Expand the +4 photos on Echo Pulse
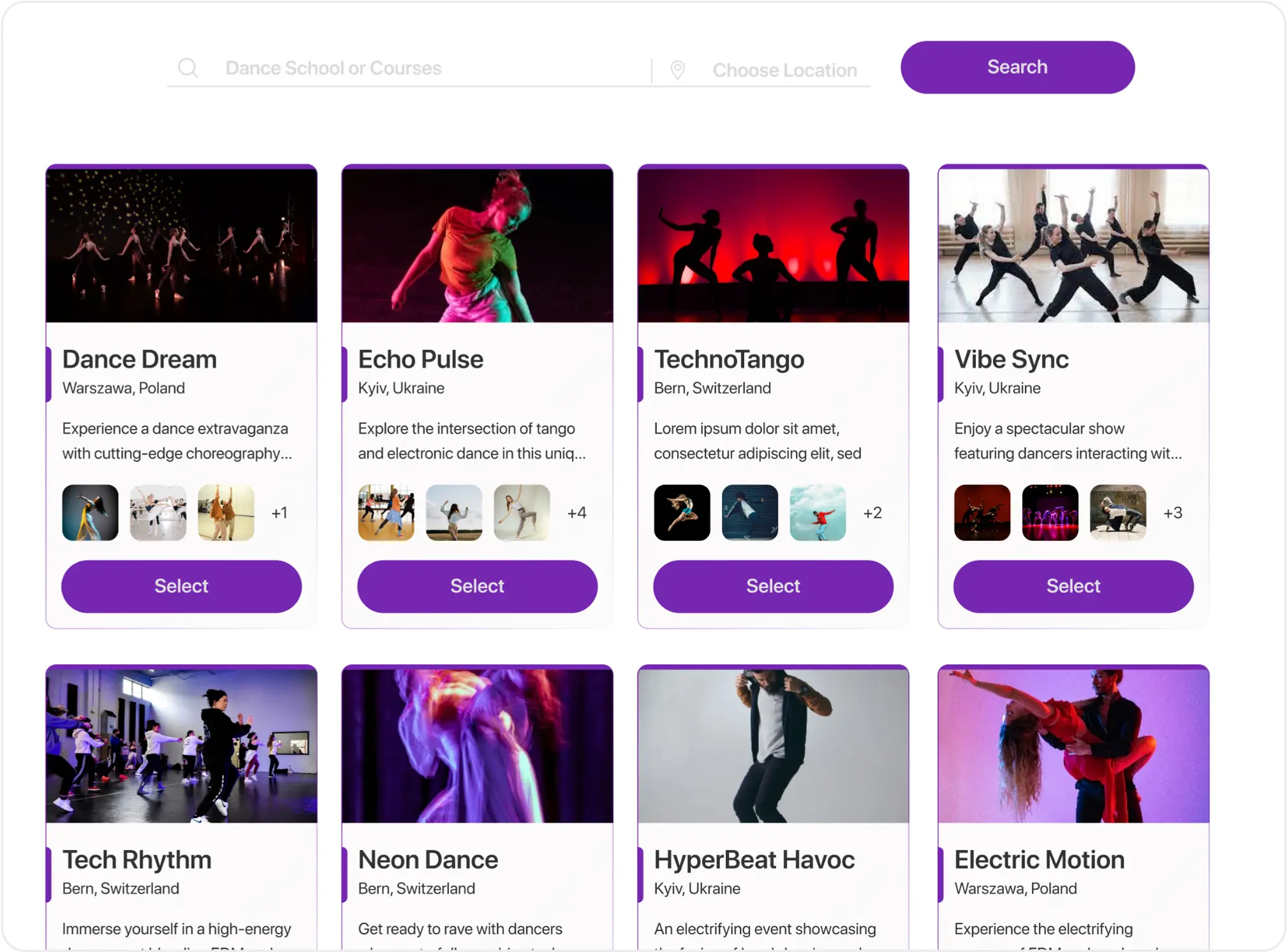 click(577, 513)
